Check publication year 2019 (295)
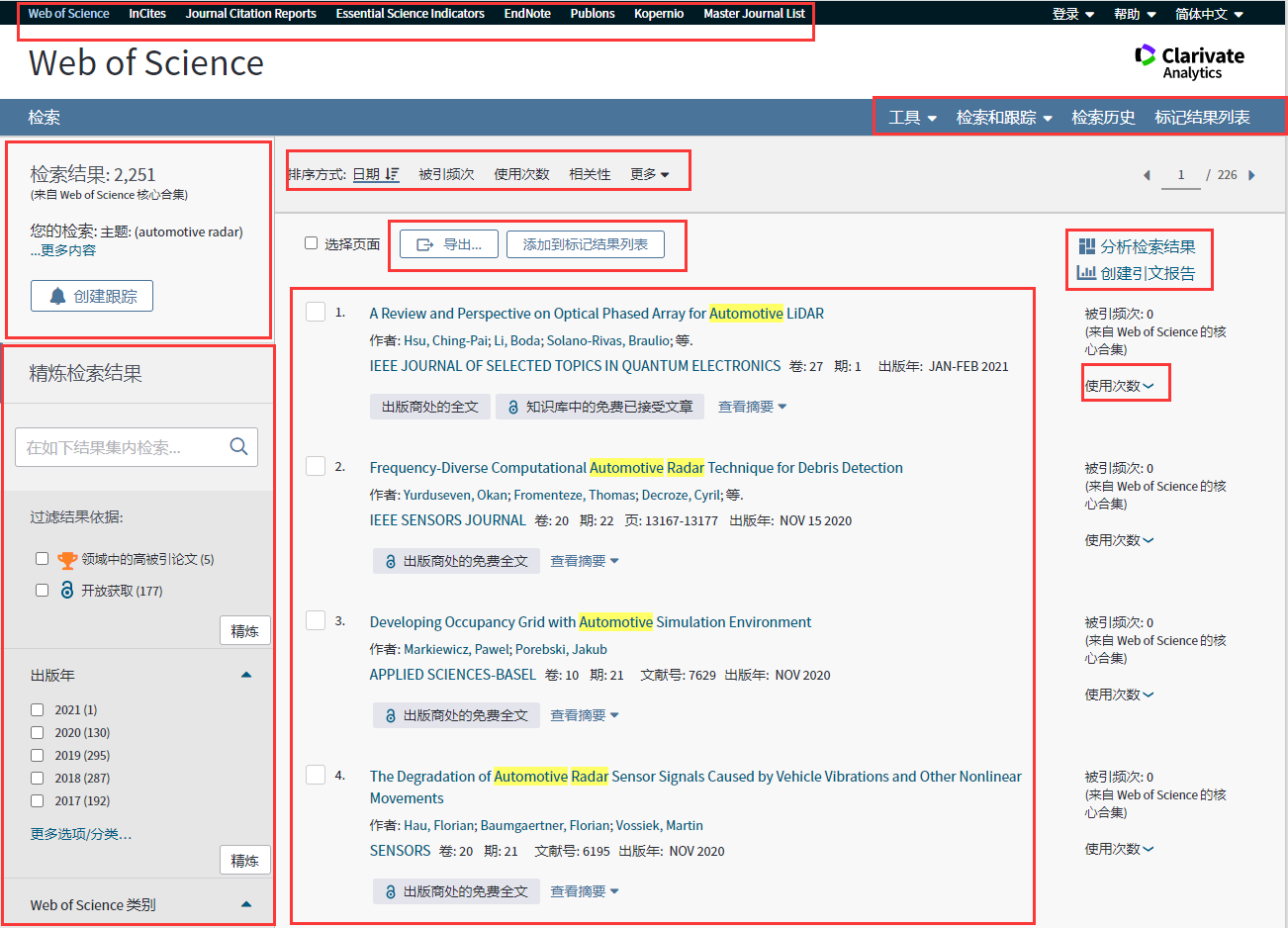 (37, 755)
